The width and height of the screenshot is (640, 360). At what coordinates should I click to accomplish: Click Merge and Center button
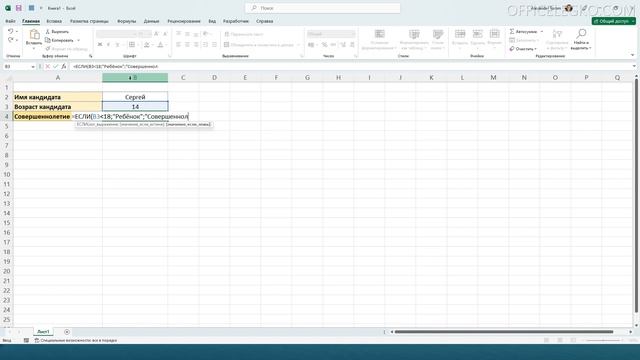[259, 45]
